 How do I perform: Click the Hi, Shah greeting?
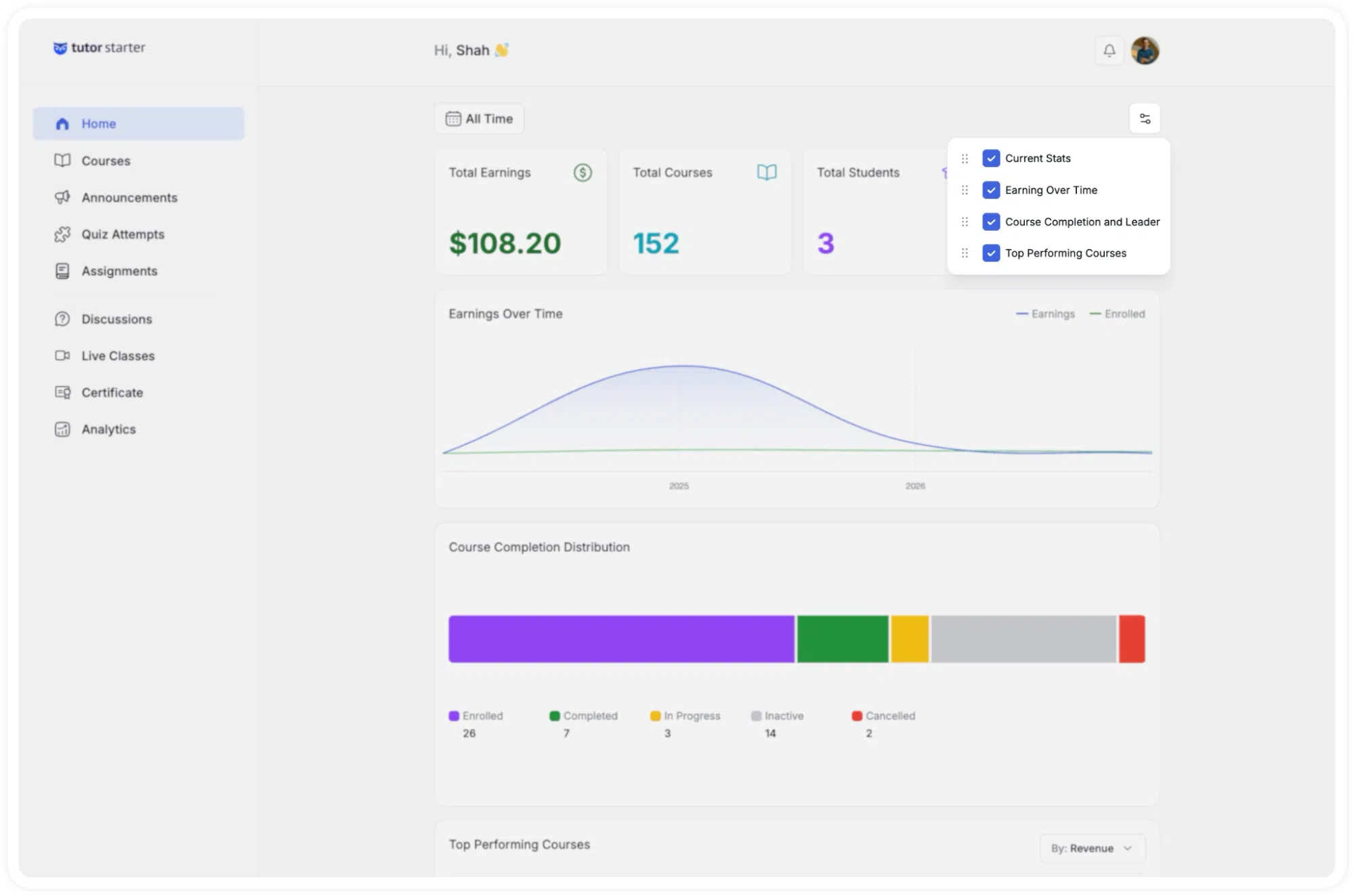point(471,51)
